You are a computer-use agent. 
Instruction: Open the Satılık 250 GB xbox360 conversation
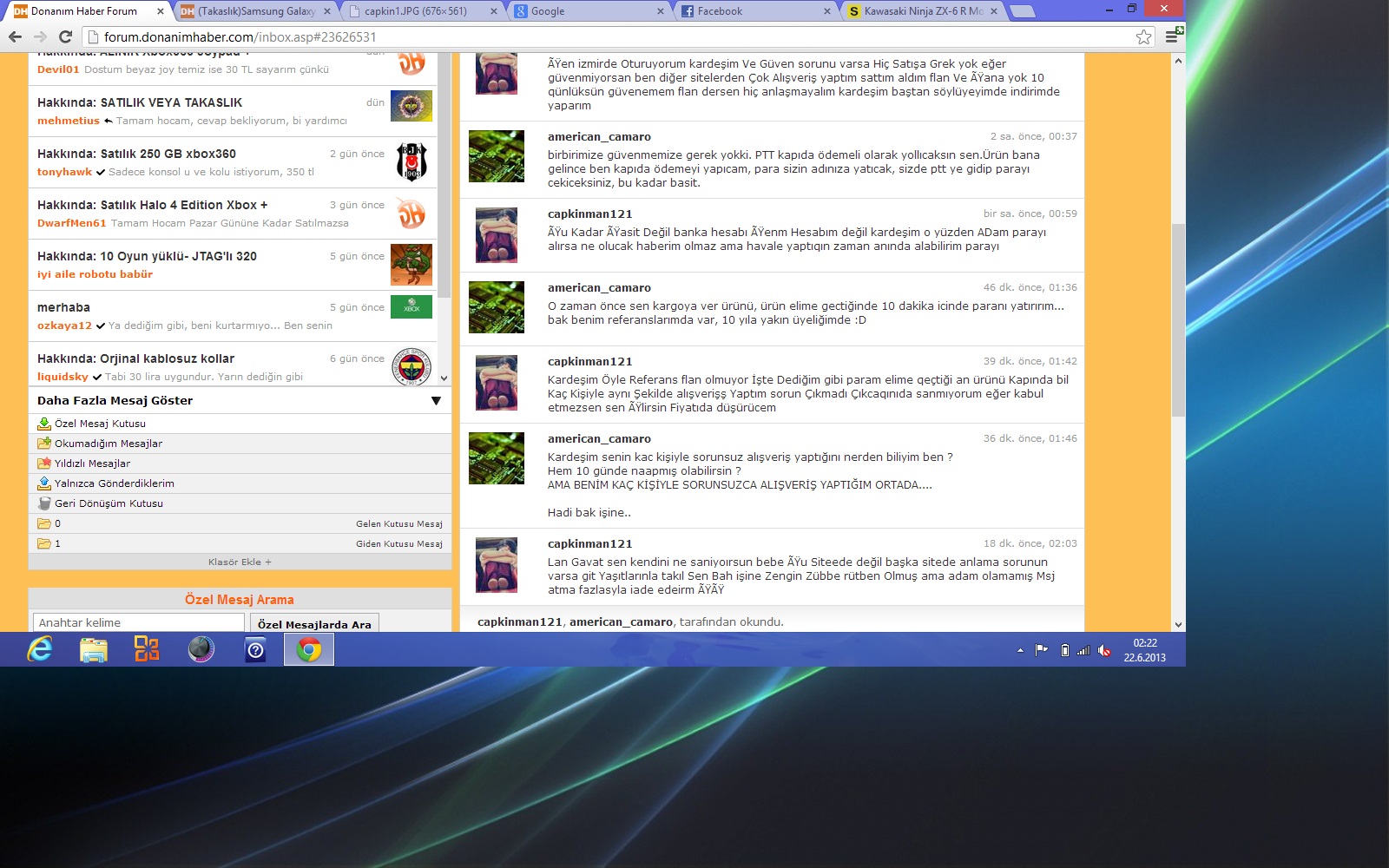click(136, 154)
